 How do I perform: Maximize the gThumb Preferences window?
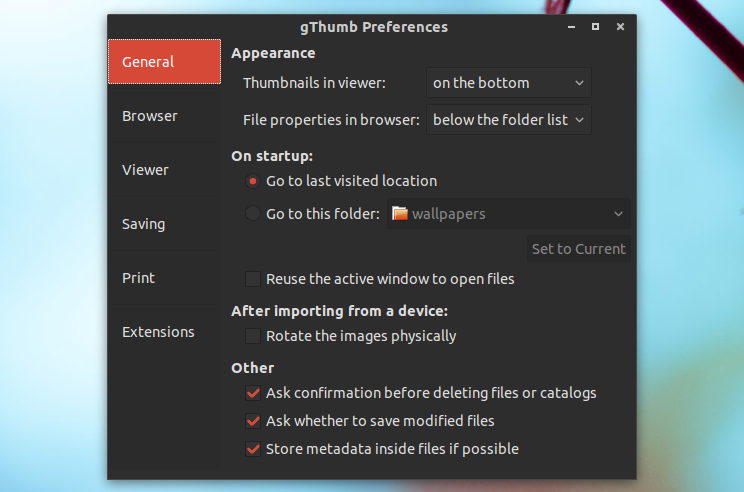click(595, 27)
